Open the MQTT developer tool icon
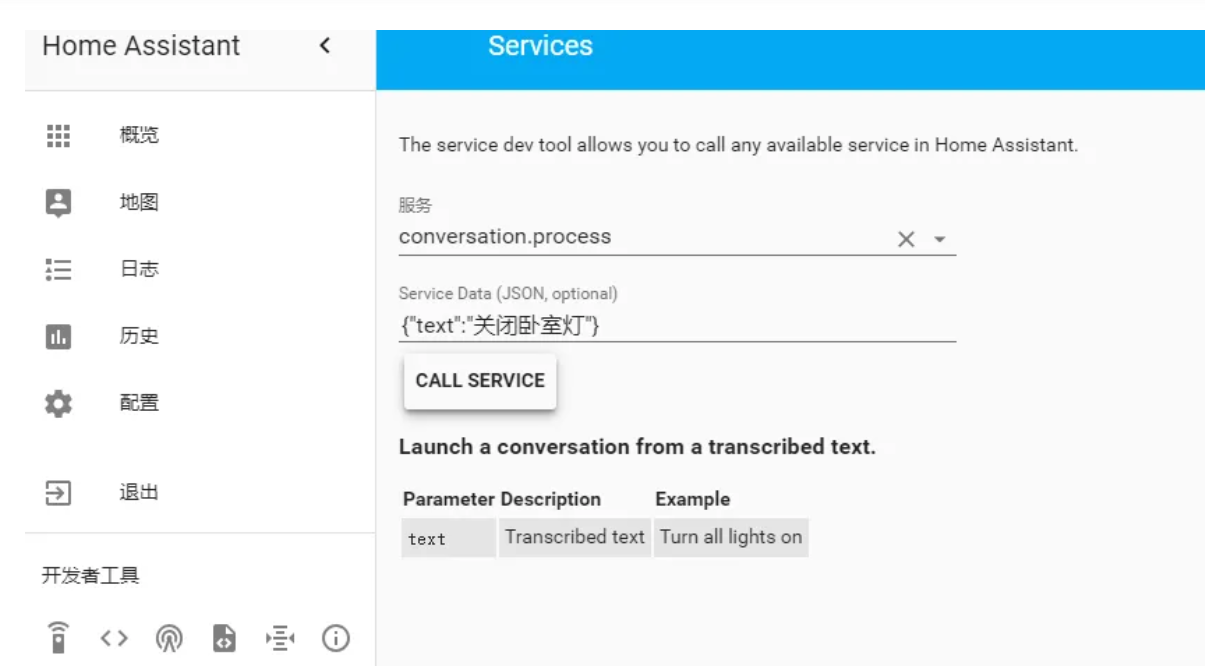The width and height of the screenshot is (1205, 666). 280,637
